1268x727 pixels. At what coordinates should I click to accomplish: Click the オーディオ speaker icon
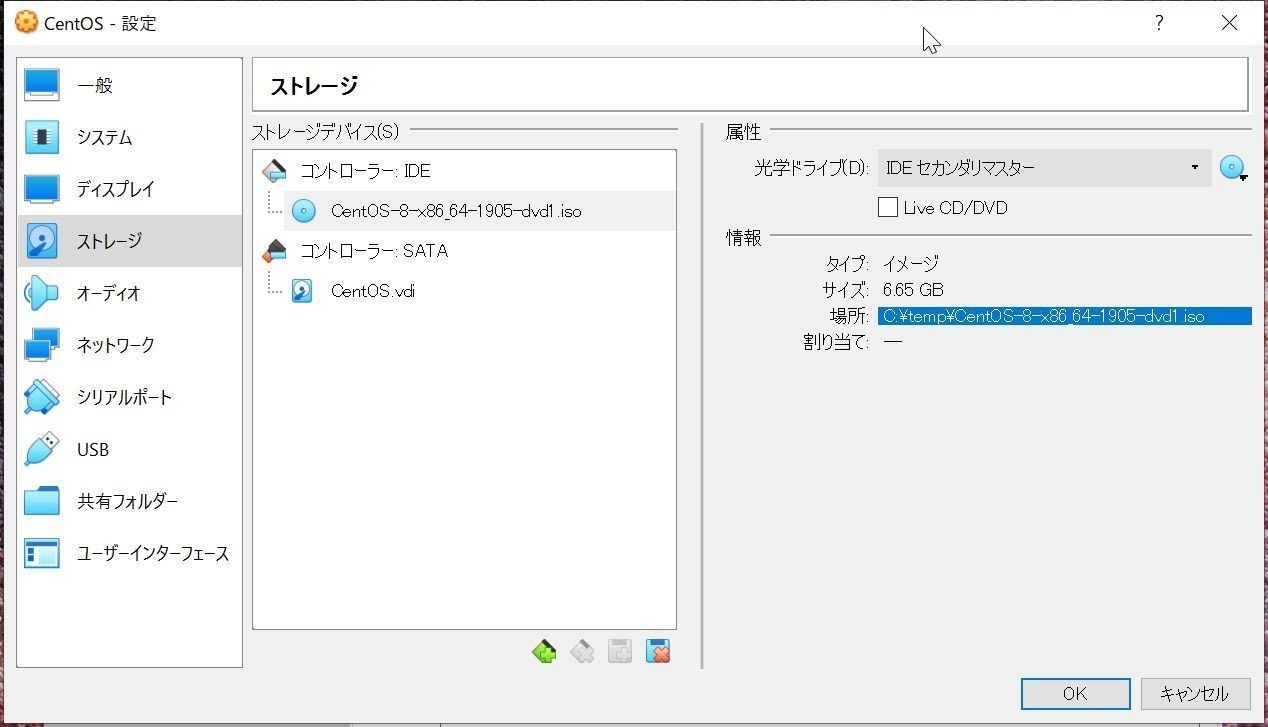pyautogui.click(x=42, y=293)
